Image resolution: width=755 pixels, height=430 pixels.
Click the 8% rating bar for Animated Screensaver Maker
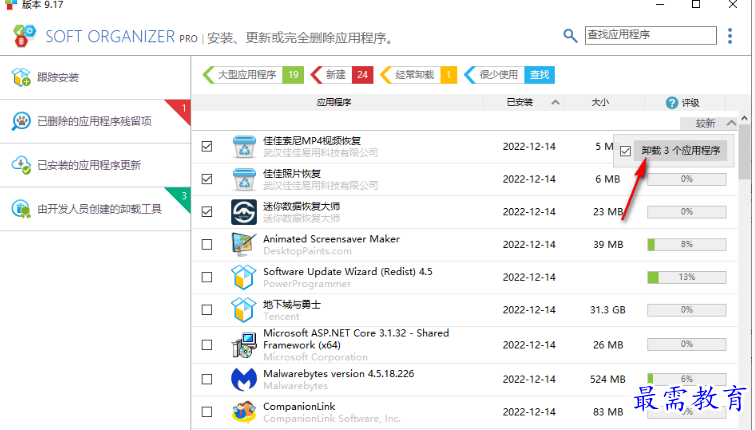click(687, 245)
